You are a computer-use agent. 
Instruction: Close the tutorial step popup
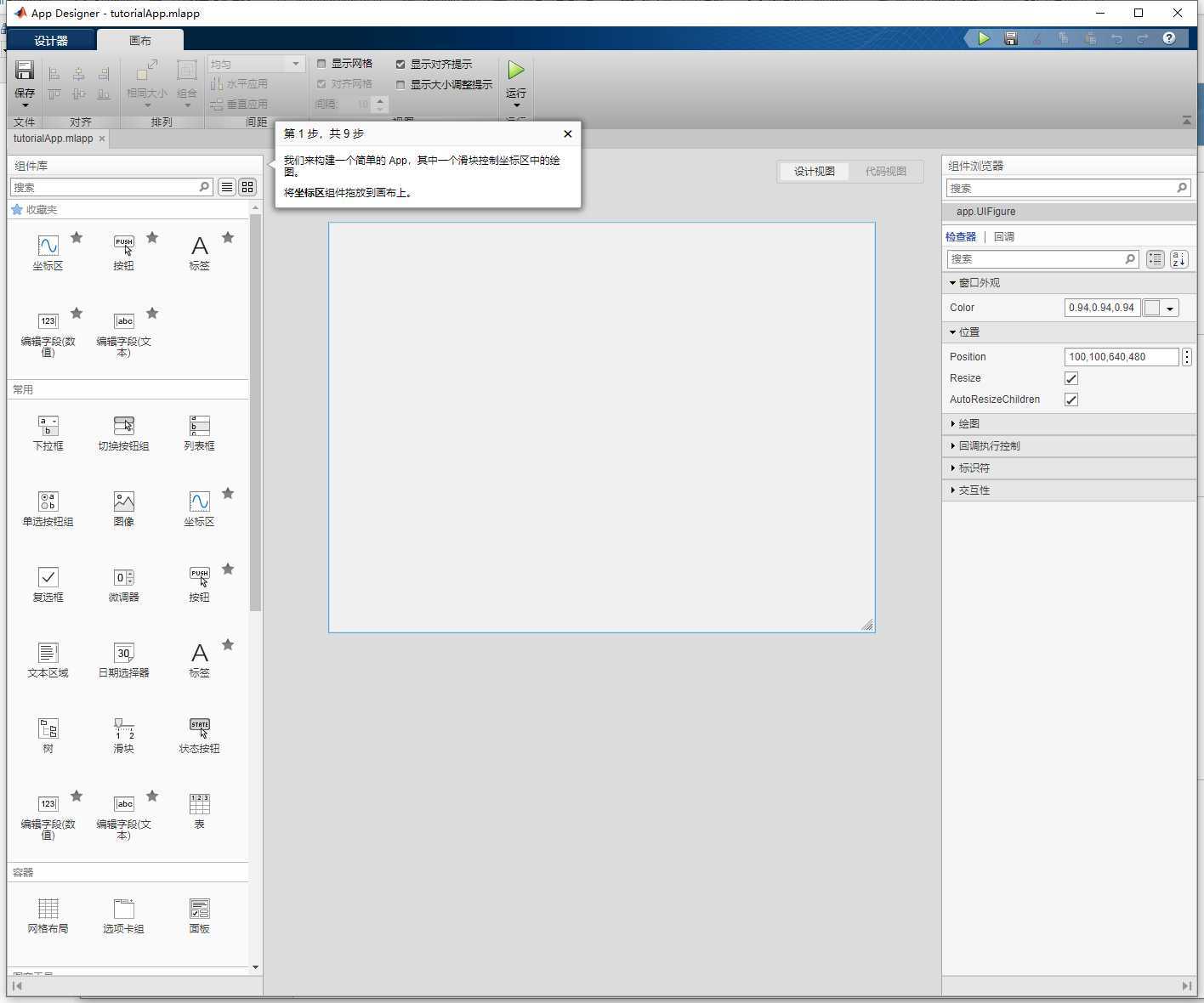568,133
